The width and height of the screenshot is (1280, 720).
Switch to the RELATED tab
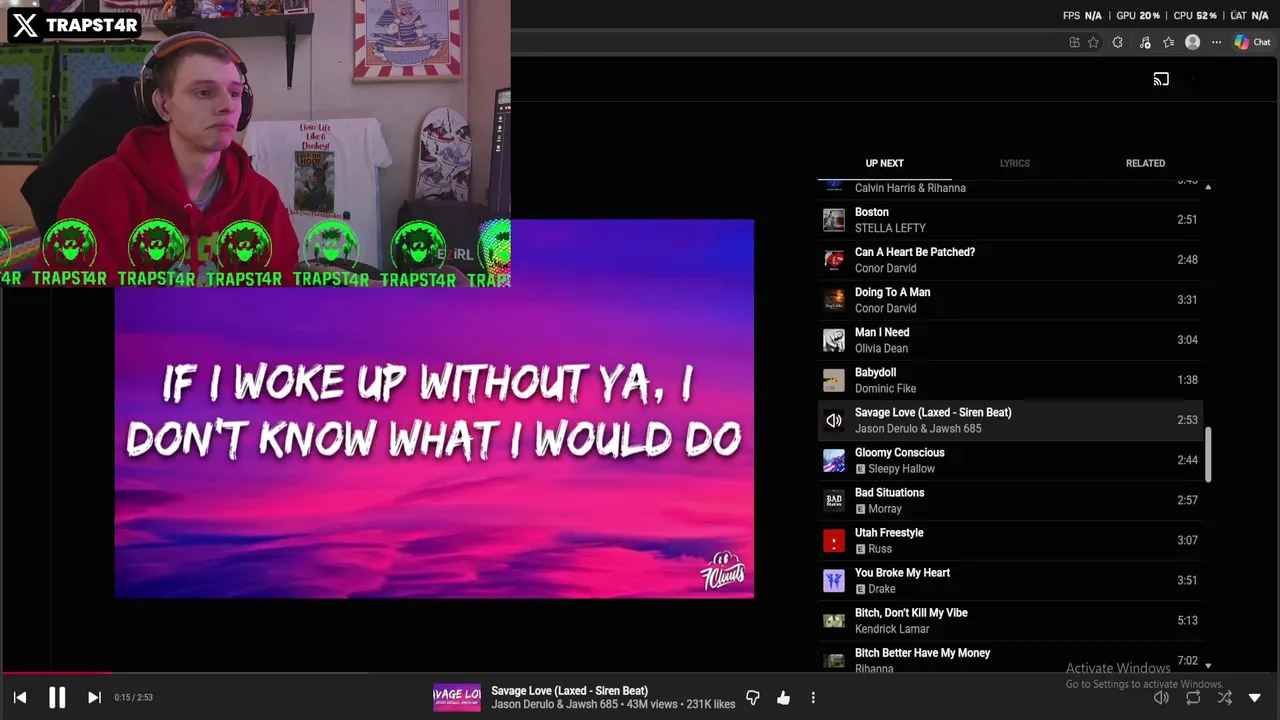point(1145,163)
